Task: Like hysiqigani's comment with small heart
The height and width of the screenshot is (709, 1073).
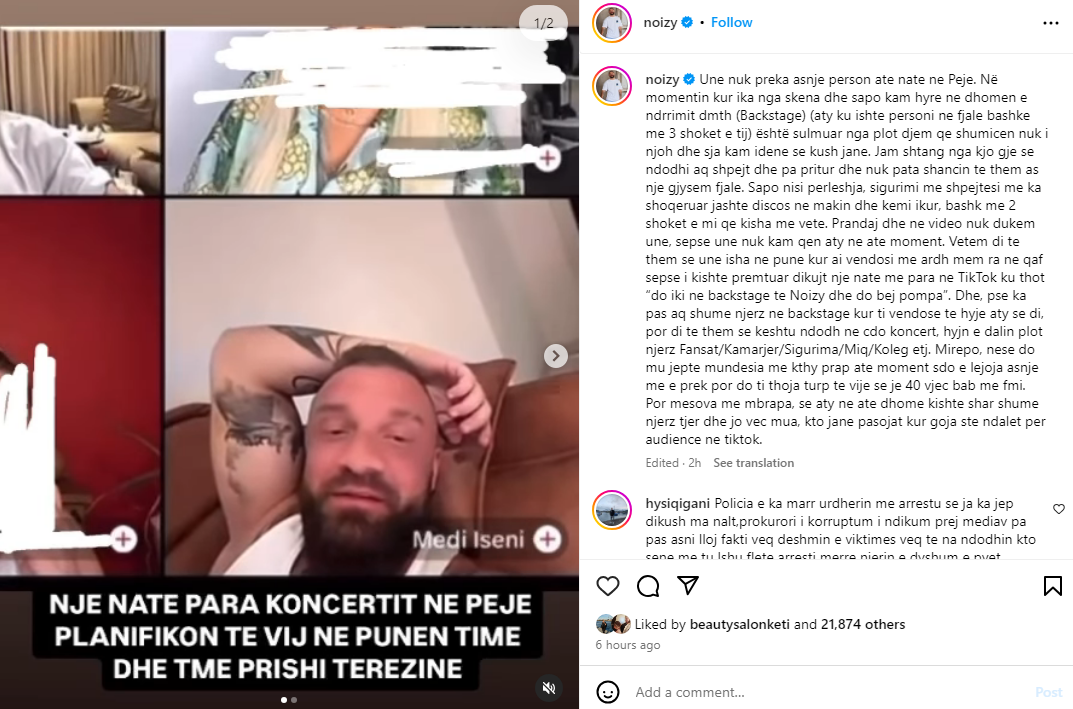Action: pyautogui.click(x=1059, y=508)
